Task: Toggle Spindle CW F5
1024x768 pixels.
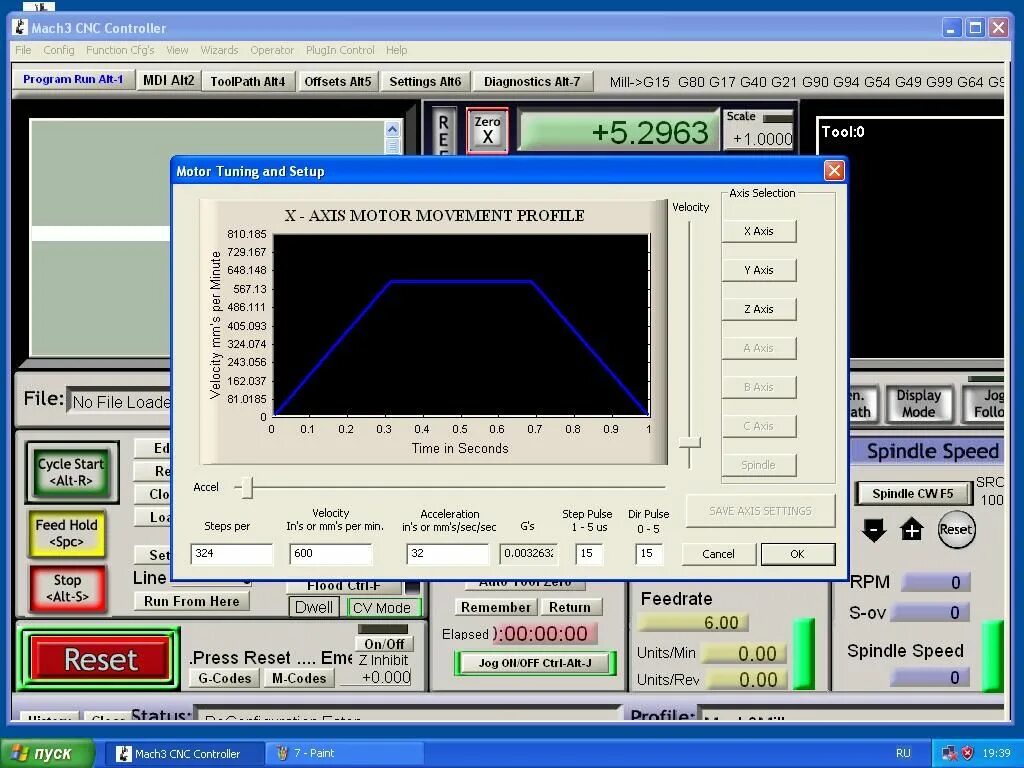Action: 912,494
